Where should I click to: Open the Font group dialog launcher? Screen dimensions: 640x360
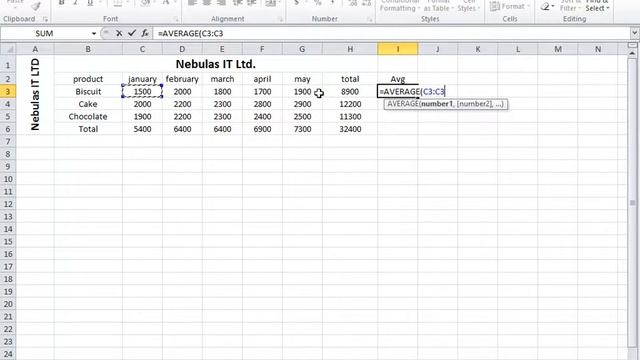(x=176, y=19)
